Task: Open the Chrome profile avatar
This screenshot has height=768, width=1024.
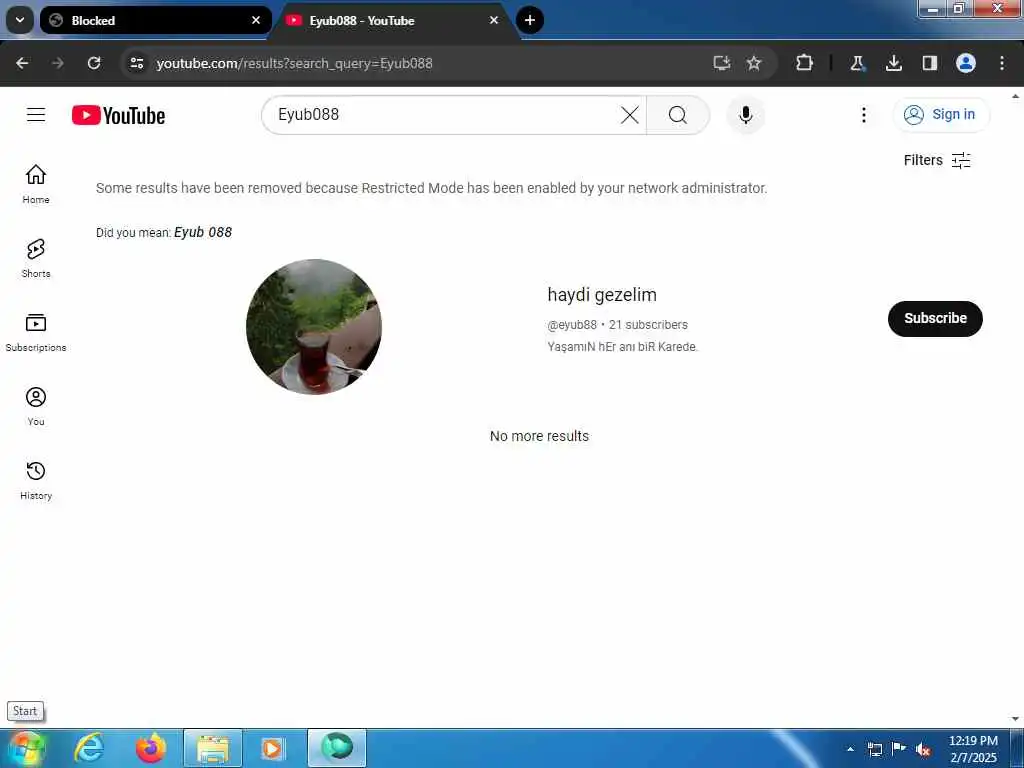Action: (966, 63)
